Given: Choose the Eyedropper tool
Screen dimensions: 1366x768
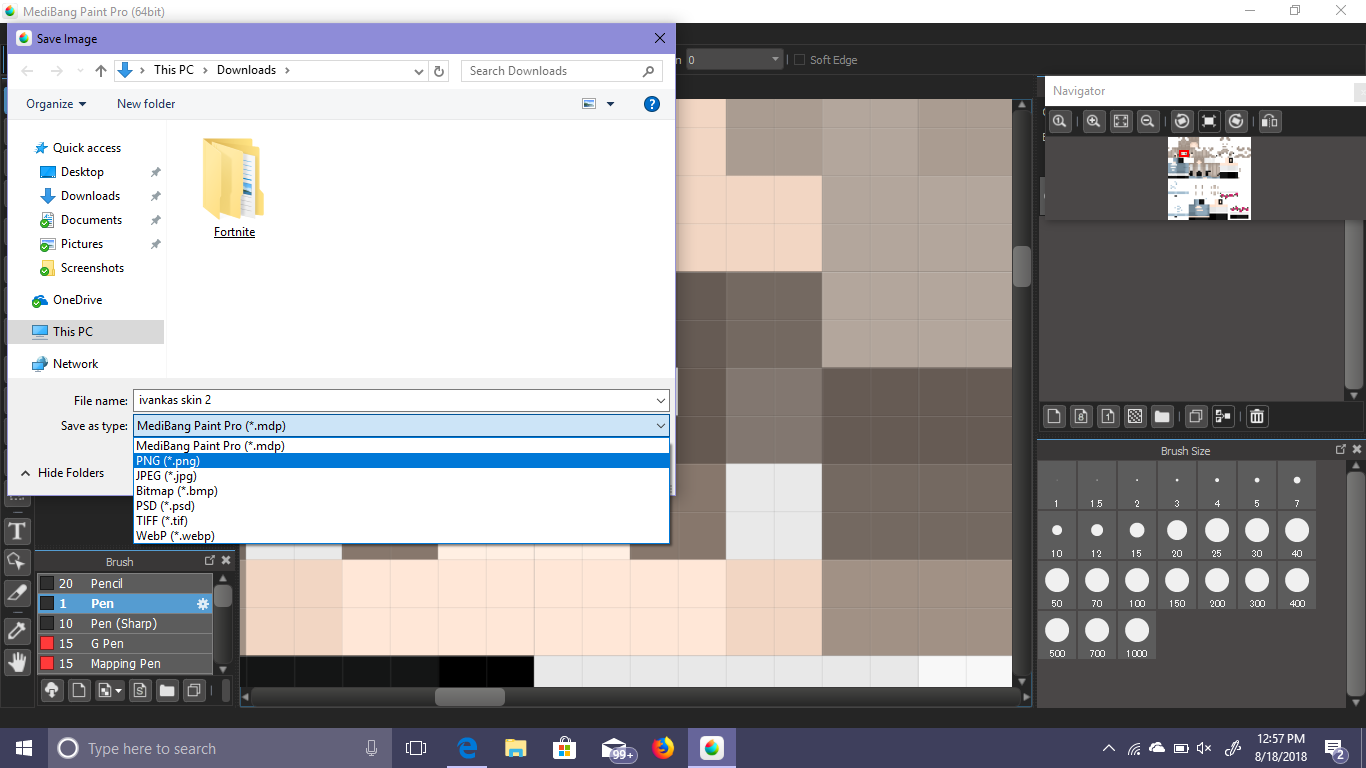Looking at the screenshot, I should point(18,630).
